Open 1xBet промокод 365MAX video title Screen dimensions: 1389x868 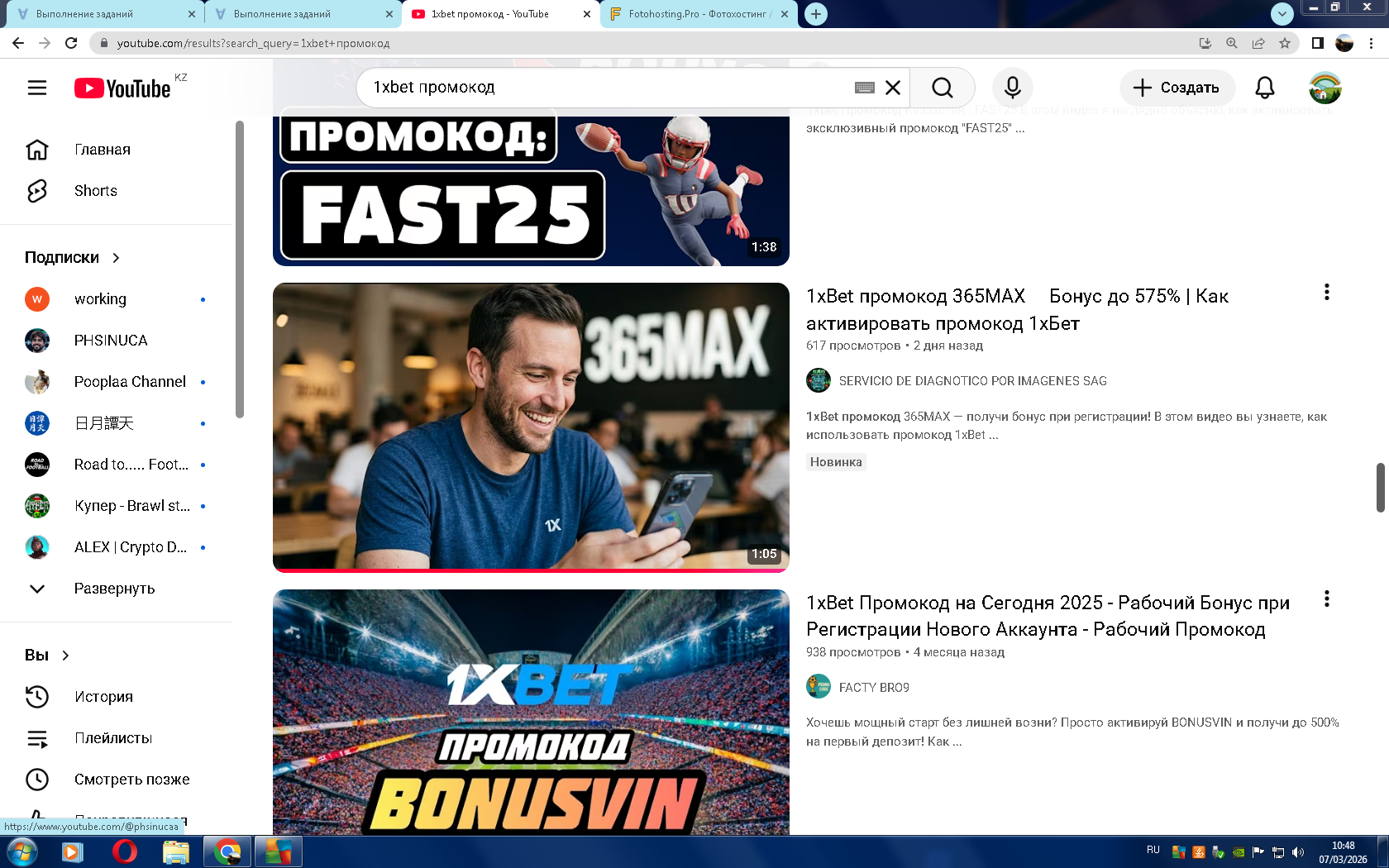[1017, 310]
